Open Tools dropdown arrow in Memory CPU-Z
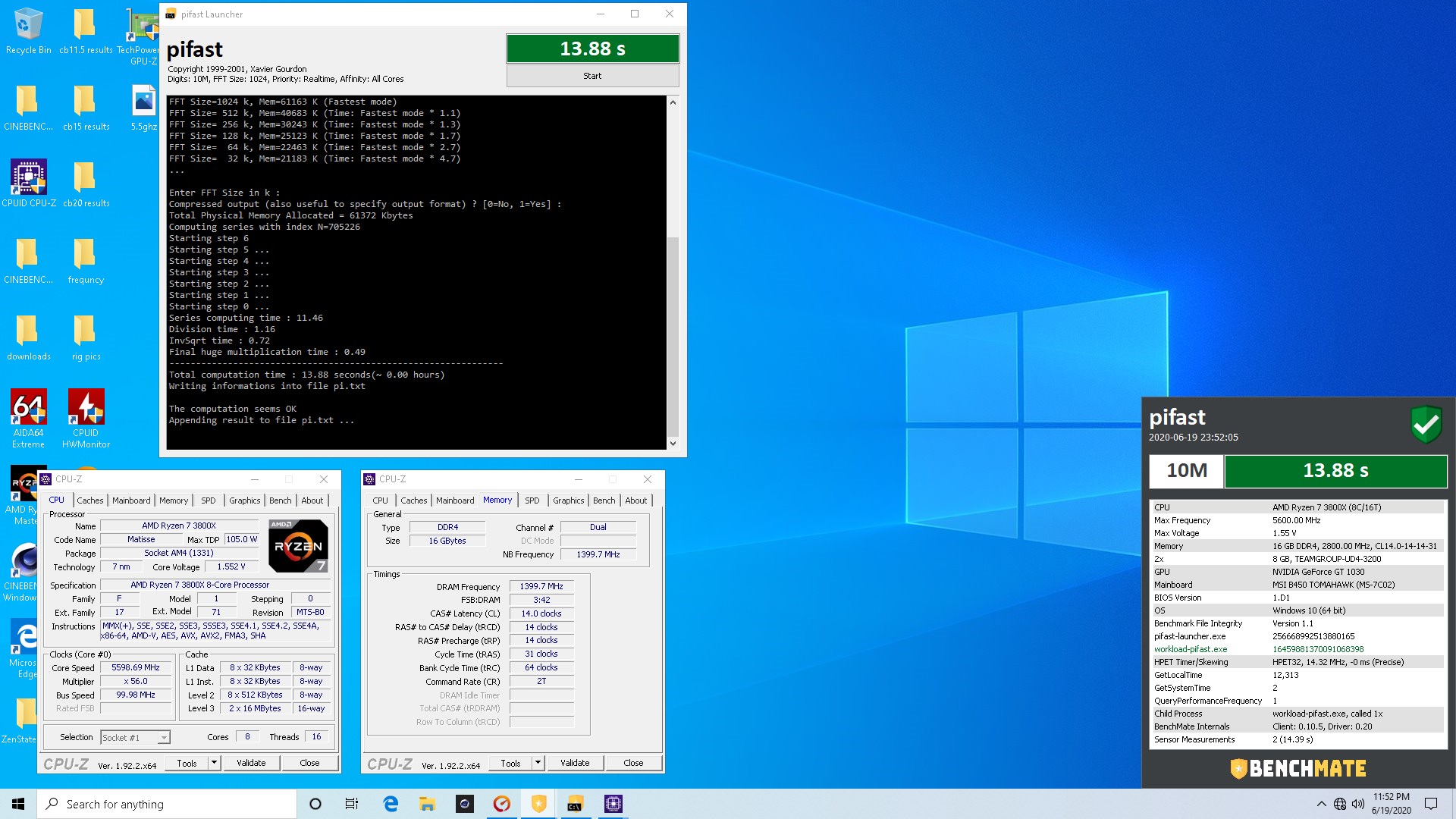This screenshot has width=1456, height=819. 538,763
